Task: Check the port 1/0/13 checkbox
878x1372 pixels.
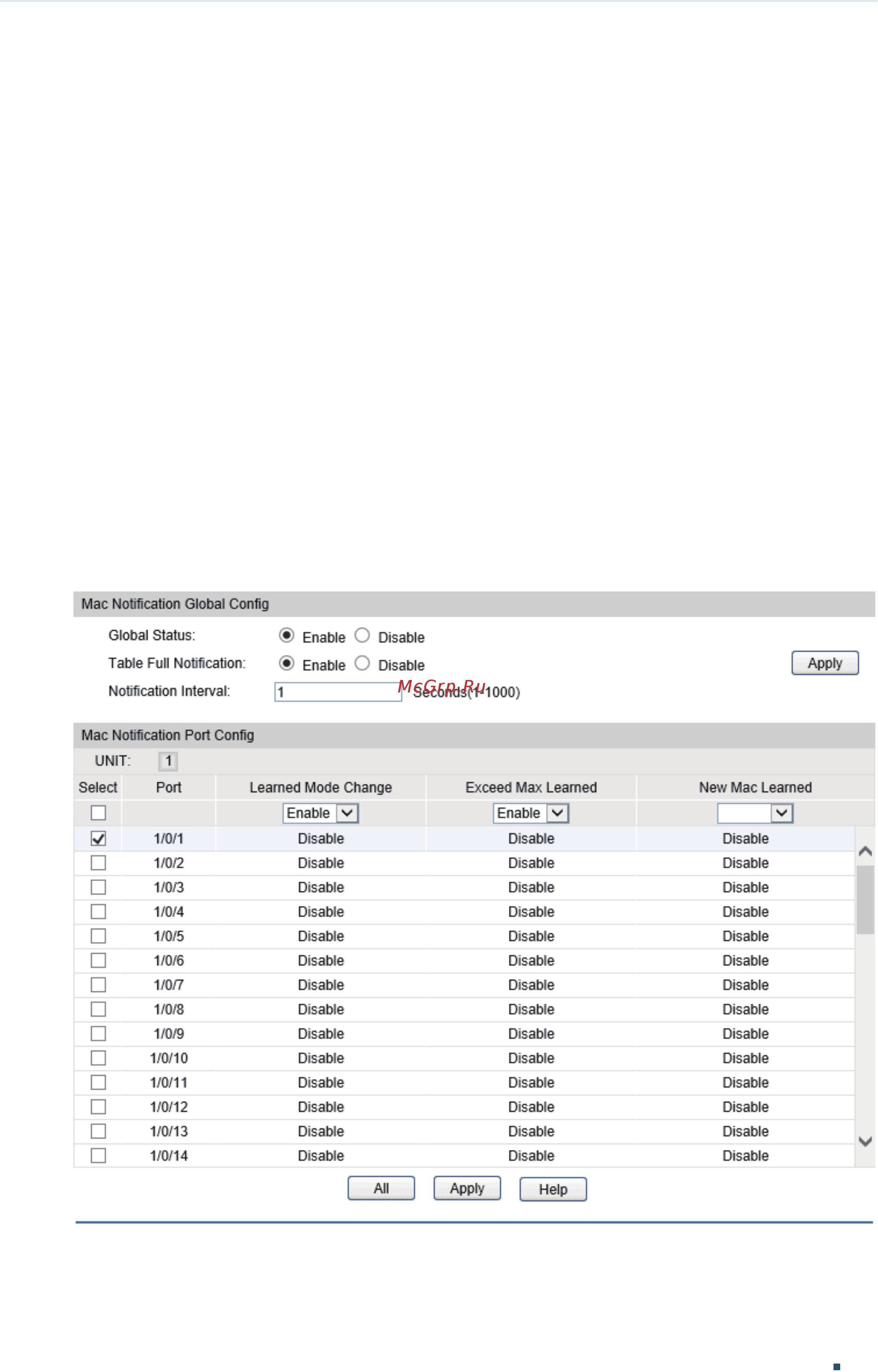Action: (x=99, y=1132)
